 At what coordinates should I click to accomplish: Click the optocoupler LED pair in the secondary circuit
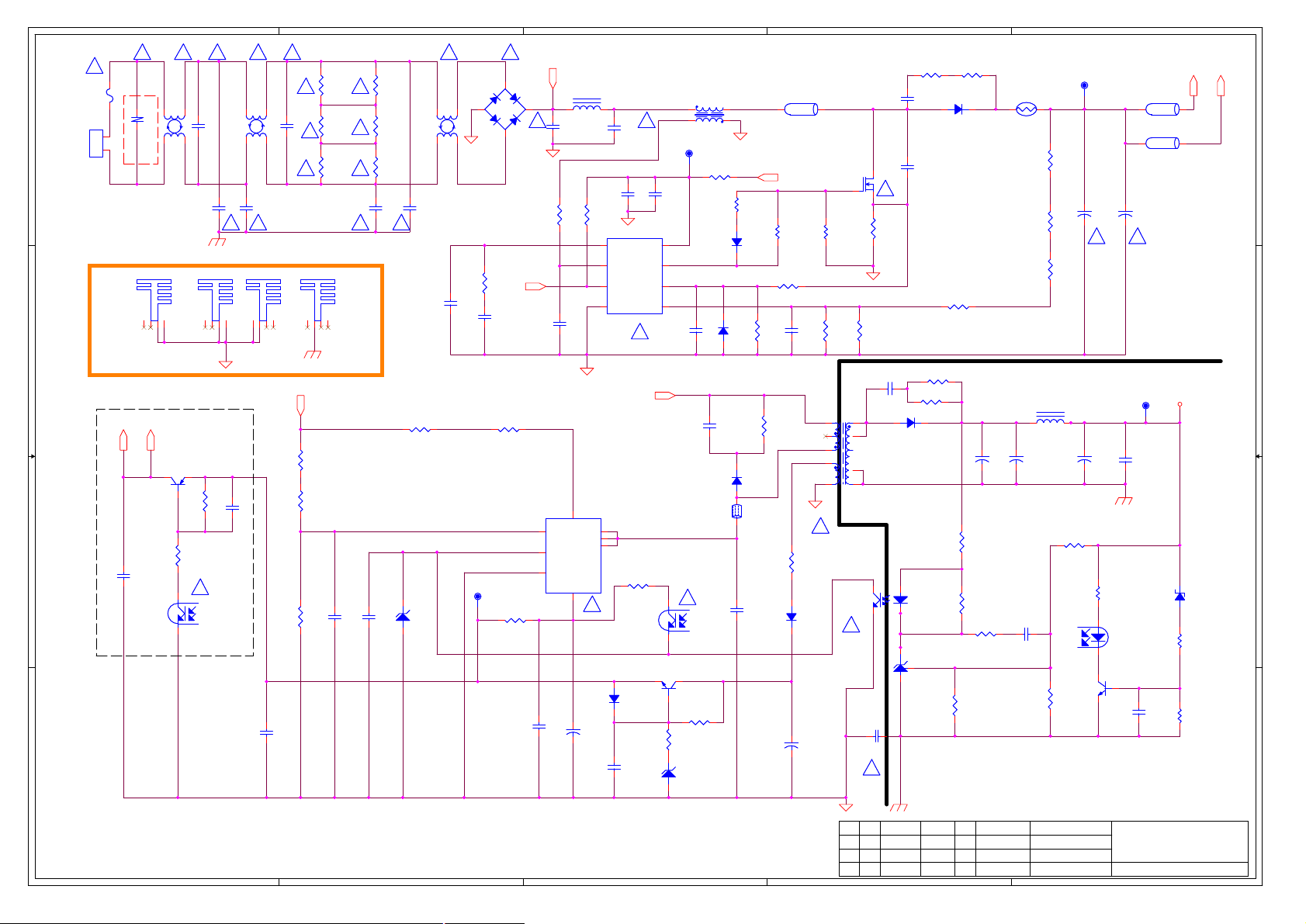(x=1093, y=638)
